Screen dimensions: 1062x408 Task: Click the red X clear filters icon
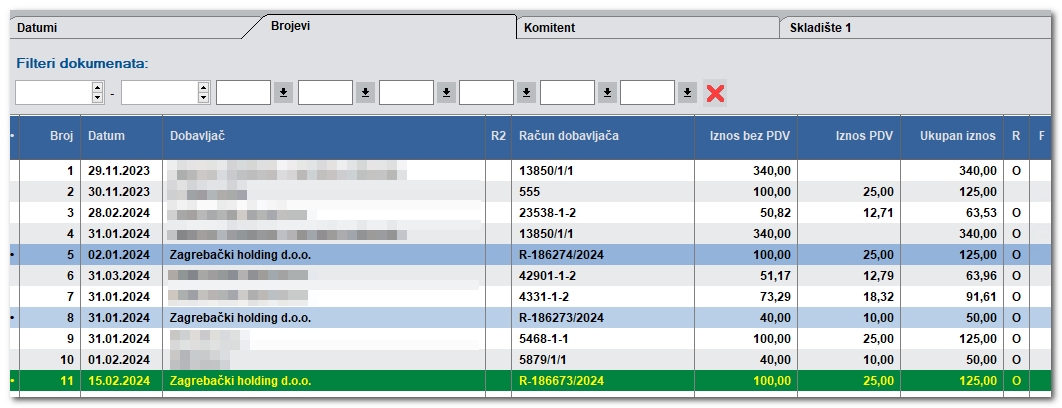pos(715,93)
